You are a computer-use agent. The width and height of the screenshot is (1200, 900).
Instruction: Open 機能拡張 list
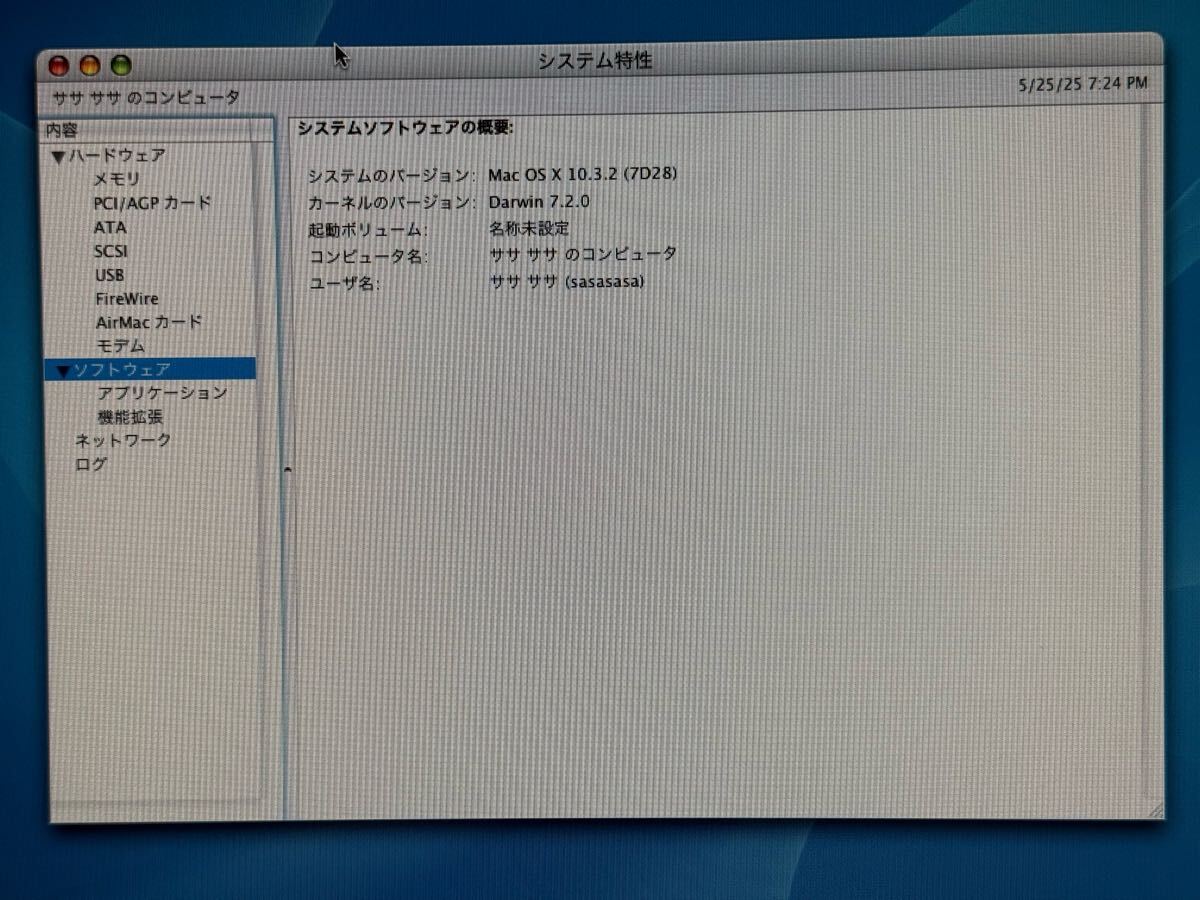tap(130, 417)
